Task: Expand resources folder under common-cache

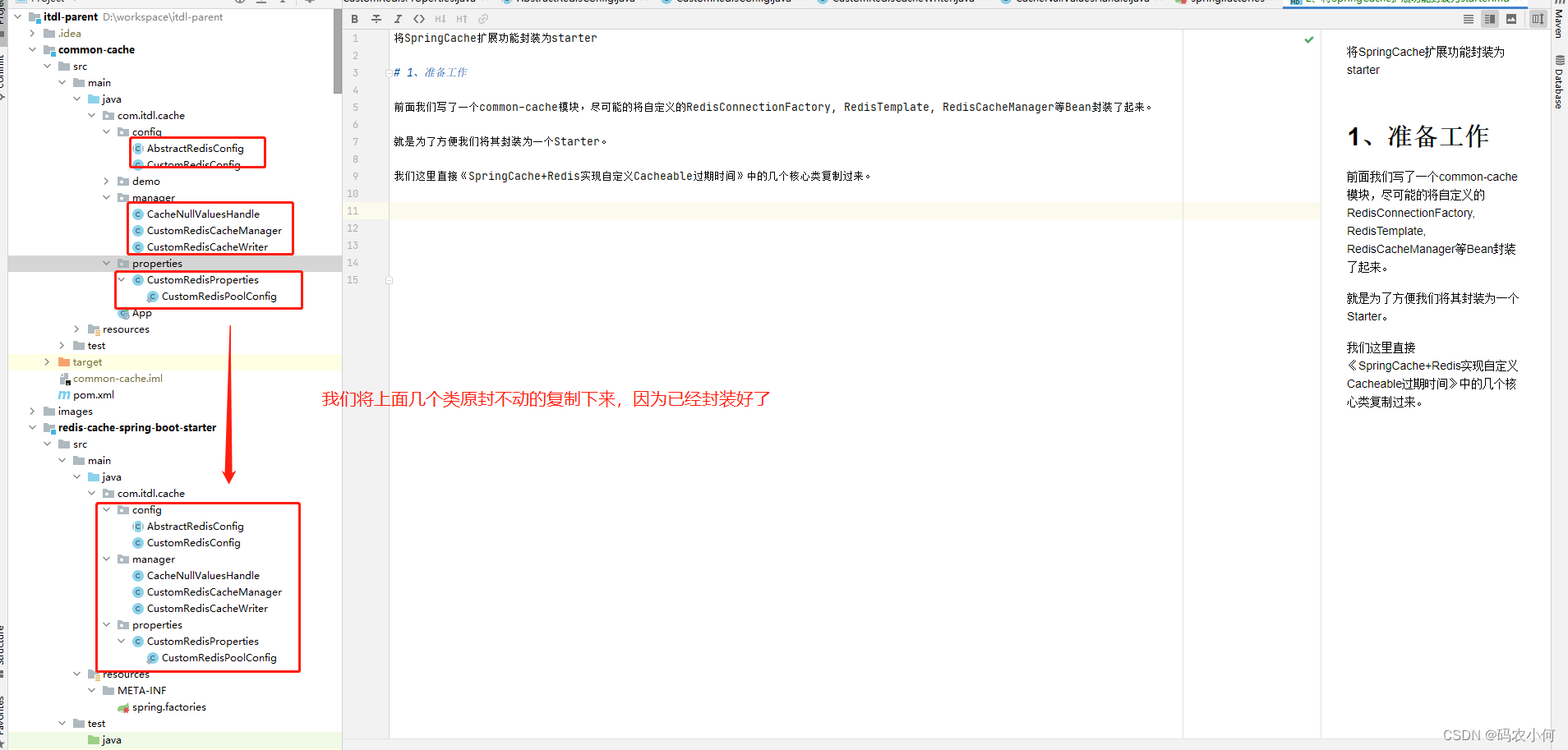Action: 76,329
